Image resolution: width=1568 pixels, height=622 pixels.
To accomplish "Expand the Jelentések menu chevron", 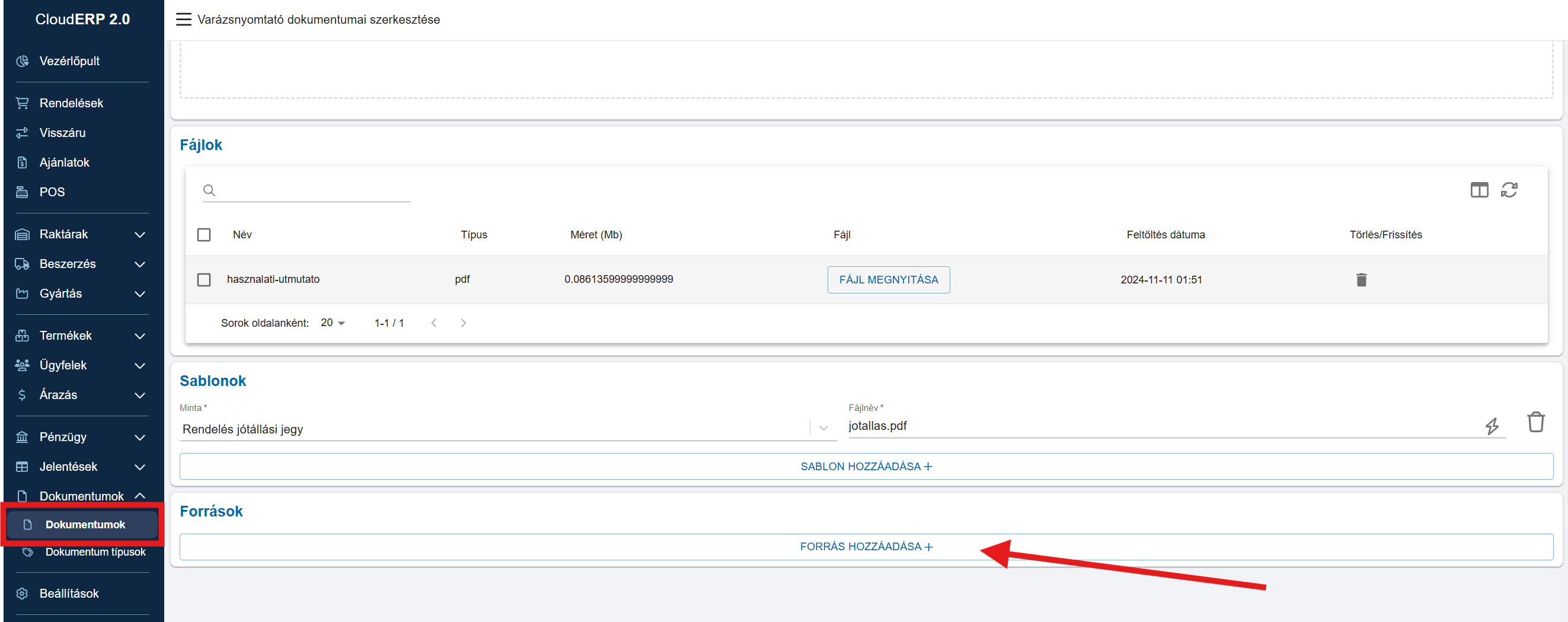I will [139, 467].
